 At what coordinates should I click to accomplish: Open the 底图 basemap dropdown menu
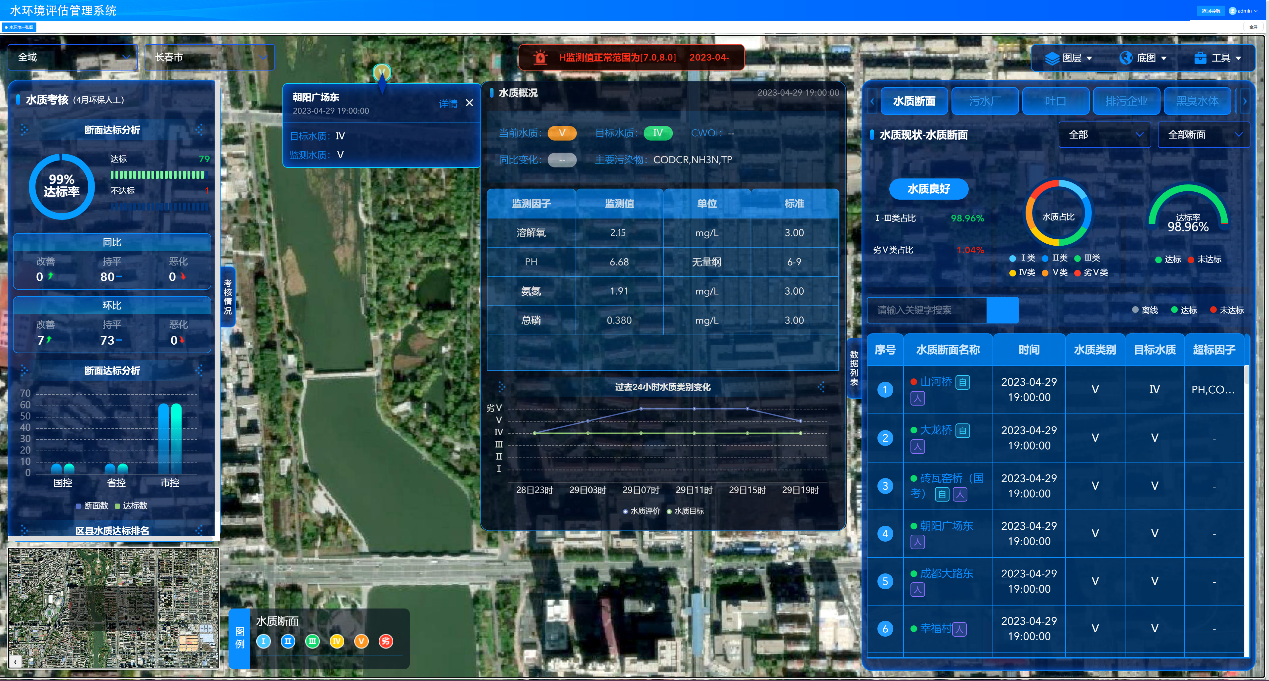pos(1143,58)
